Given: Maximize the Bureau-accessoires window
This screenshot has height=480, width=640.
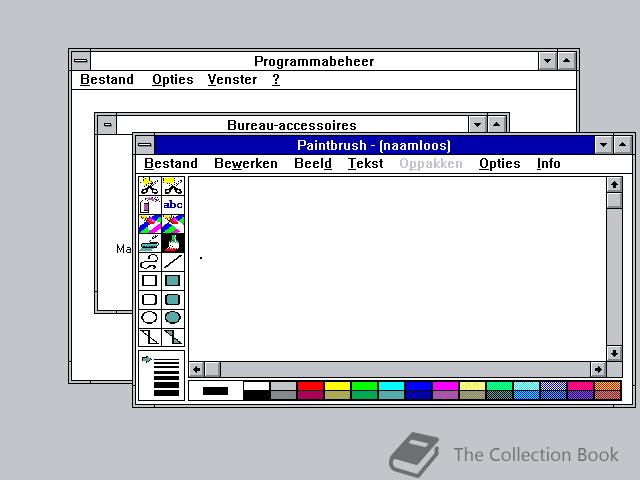Looking at the screenshot, I should click(x=496, y=124).
